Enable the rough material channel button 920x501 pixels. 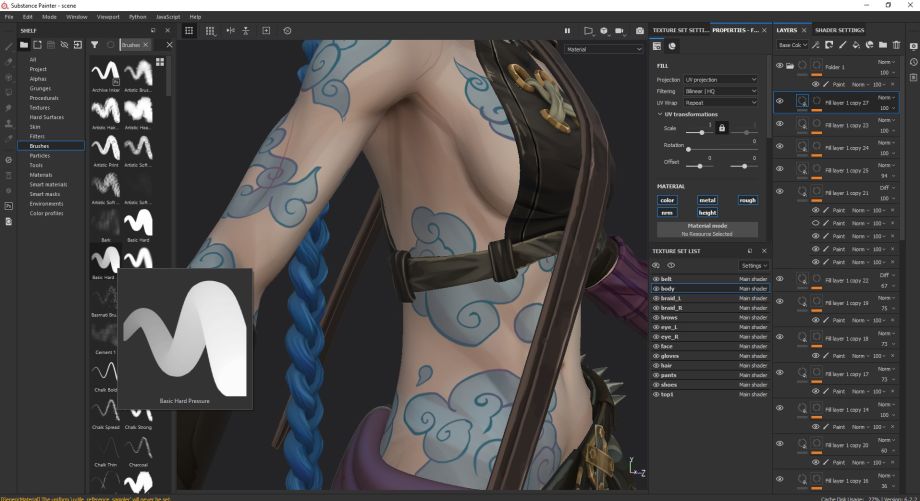[x=747, y=200]
